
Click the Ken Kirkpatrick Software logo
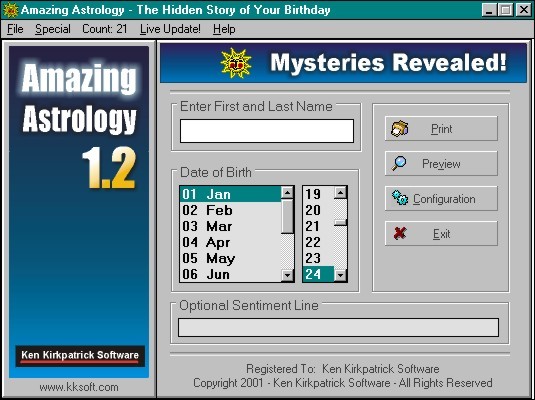(x=80, y=356)
